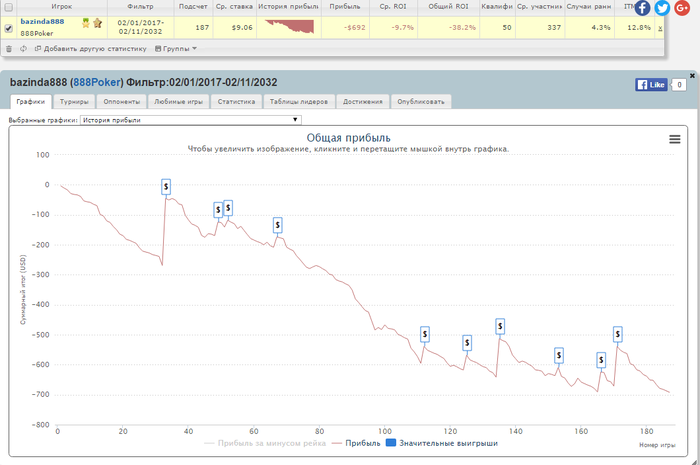The image size is (700, 465).
Task: Click the Игрок column header
Action: [x=62, y=7]
